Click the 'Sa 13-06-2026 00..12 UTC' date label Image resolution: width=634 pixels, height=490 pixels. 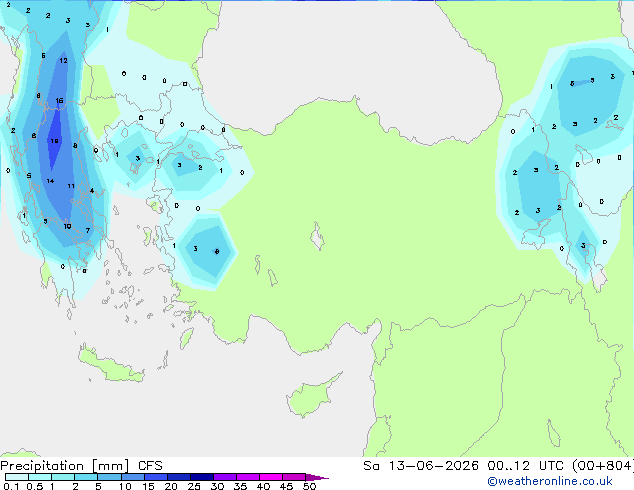[464, 466]
